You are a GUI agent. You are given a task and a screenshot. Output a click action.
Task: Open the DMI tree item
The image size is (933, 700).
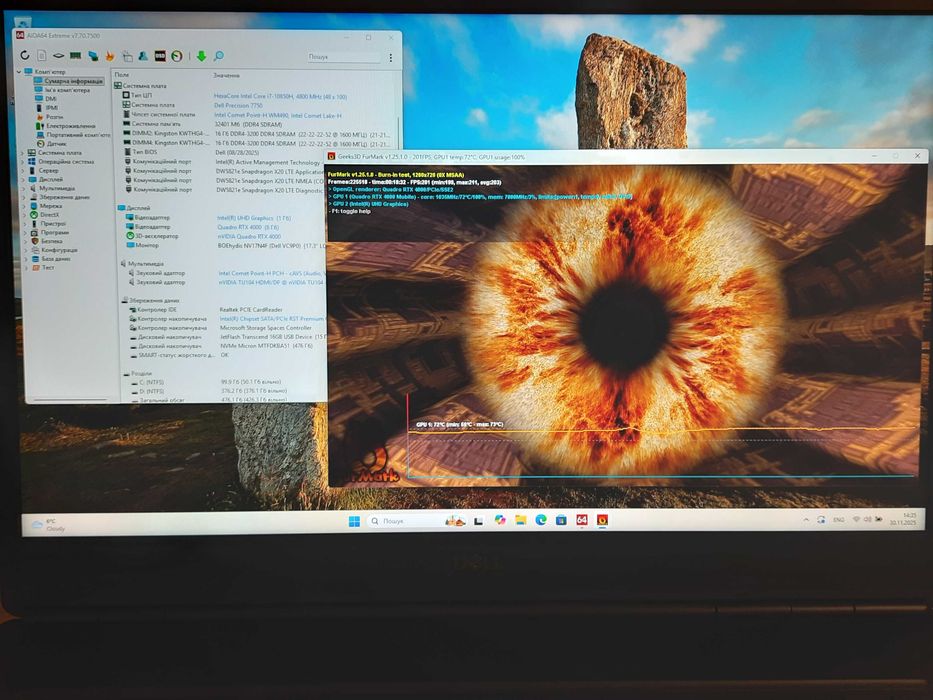coord(51,99)
